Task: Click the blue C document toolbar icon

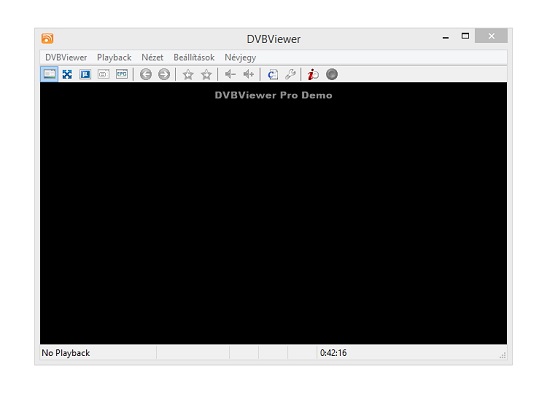Action: pos(273,74)
